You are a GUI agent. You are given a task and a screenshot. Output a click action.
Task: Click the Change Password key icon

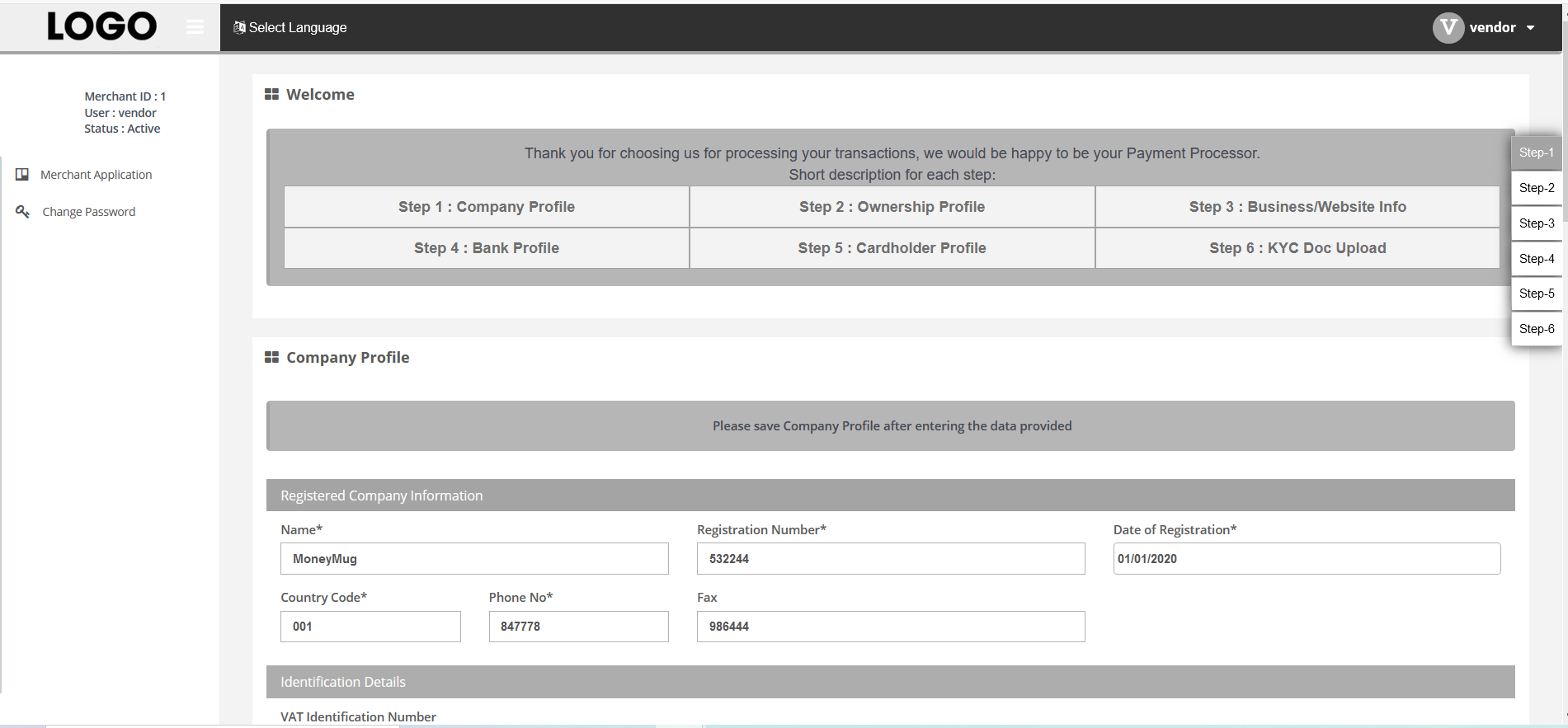click(x=22, y=212)
